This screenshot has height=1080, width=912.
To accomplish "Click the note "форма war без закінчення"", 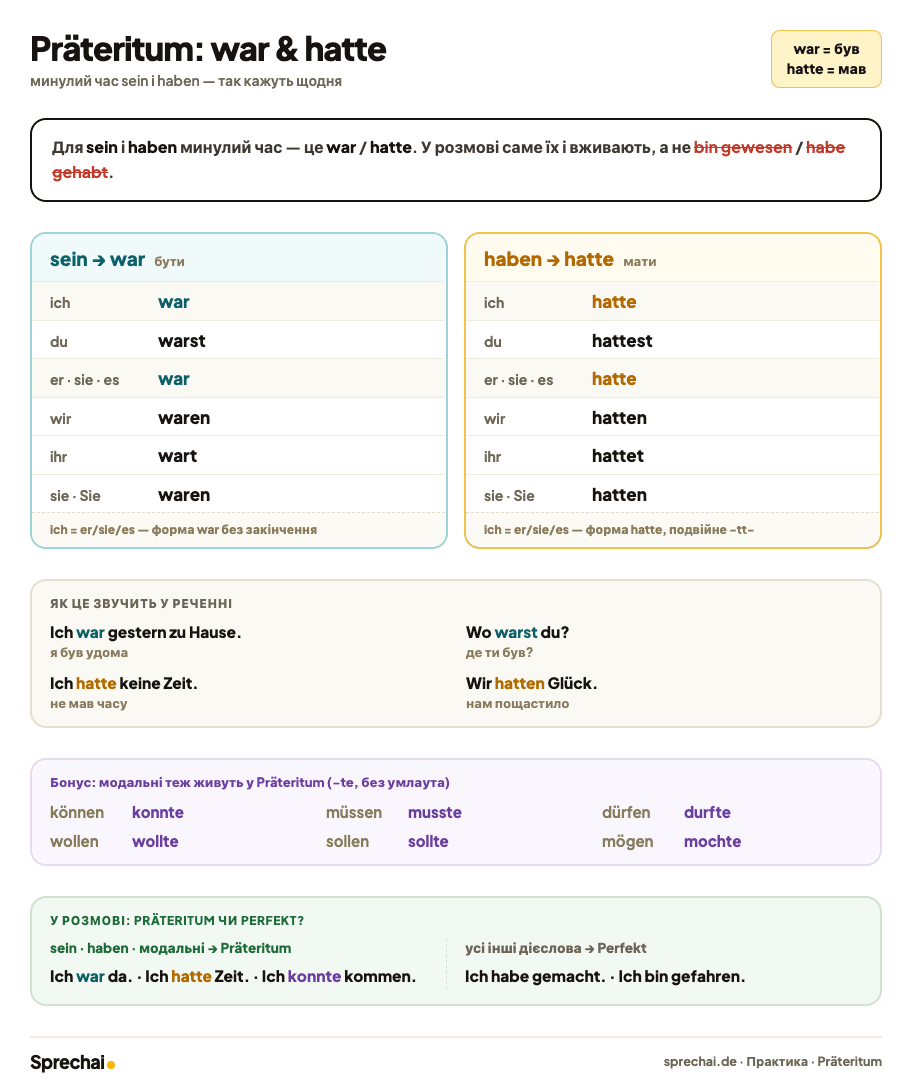I will tap(234, 530).
